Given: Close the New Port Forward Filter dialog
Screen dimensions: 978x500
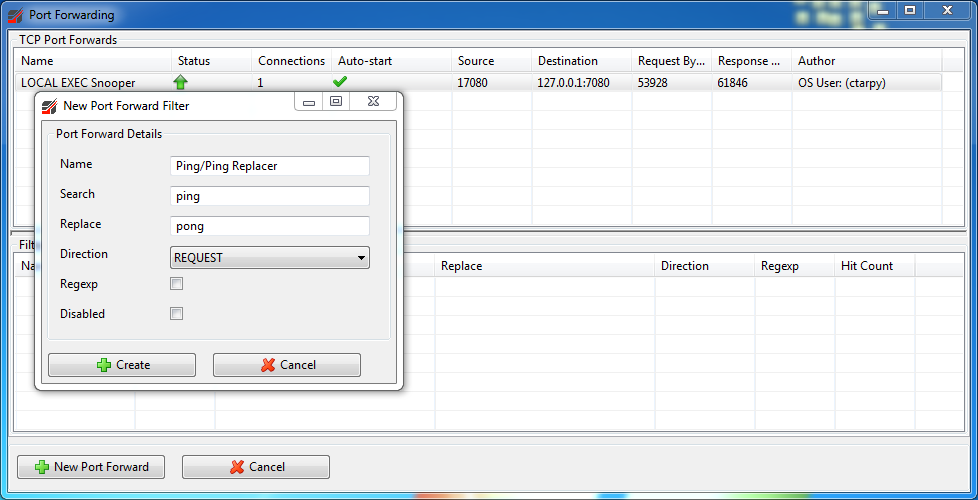Looking at the screenshot, I should pos(372,102).
